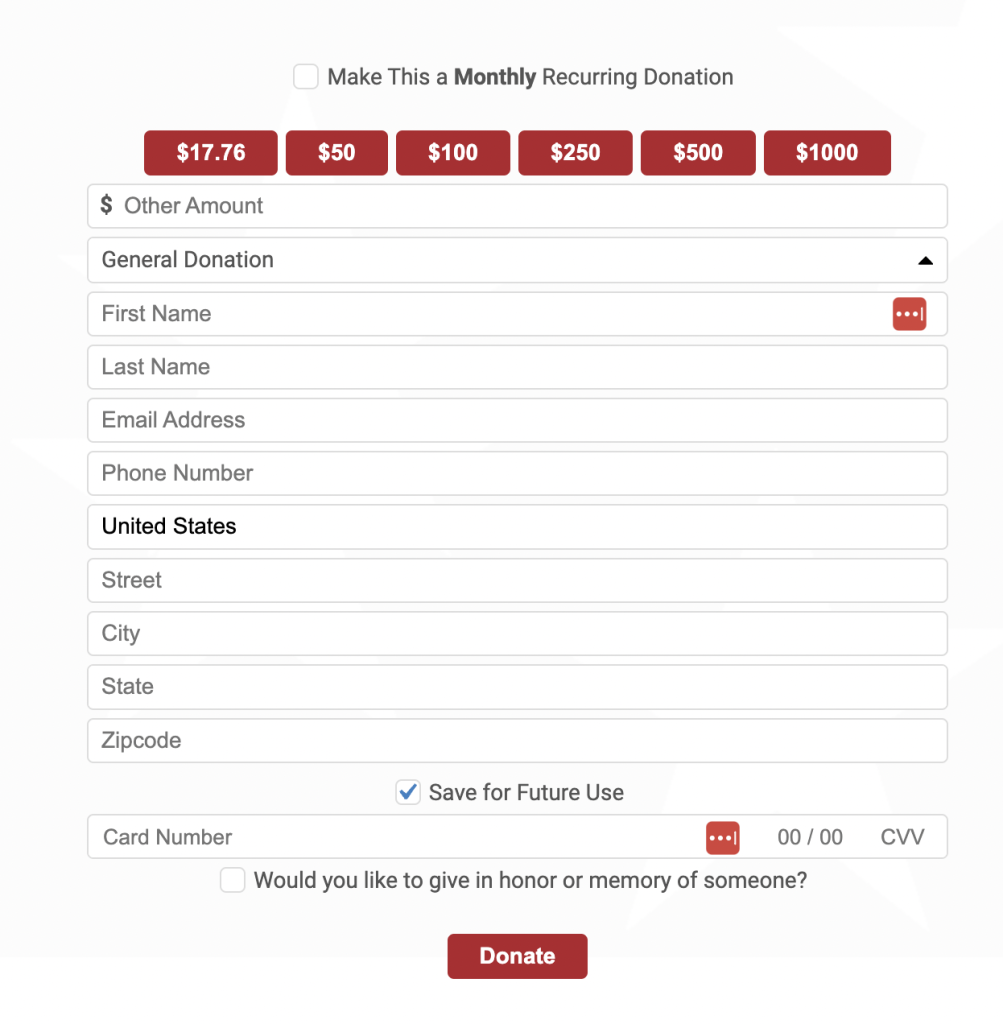Select the $250 donation amount

pyautogui.click(x=575, y=153)
